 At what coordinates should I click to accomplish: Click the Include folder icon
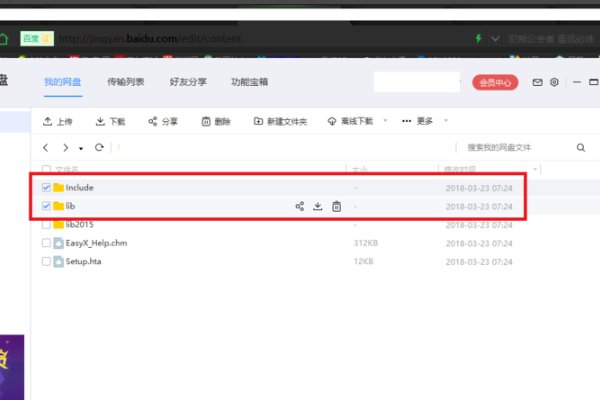[x=59, y=187]
